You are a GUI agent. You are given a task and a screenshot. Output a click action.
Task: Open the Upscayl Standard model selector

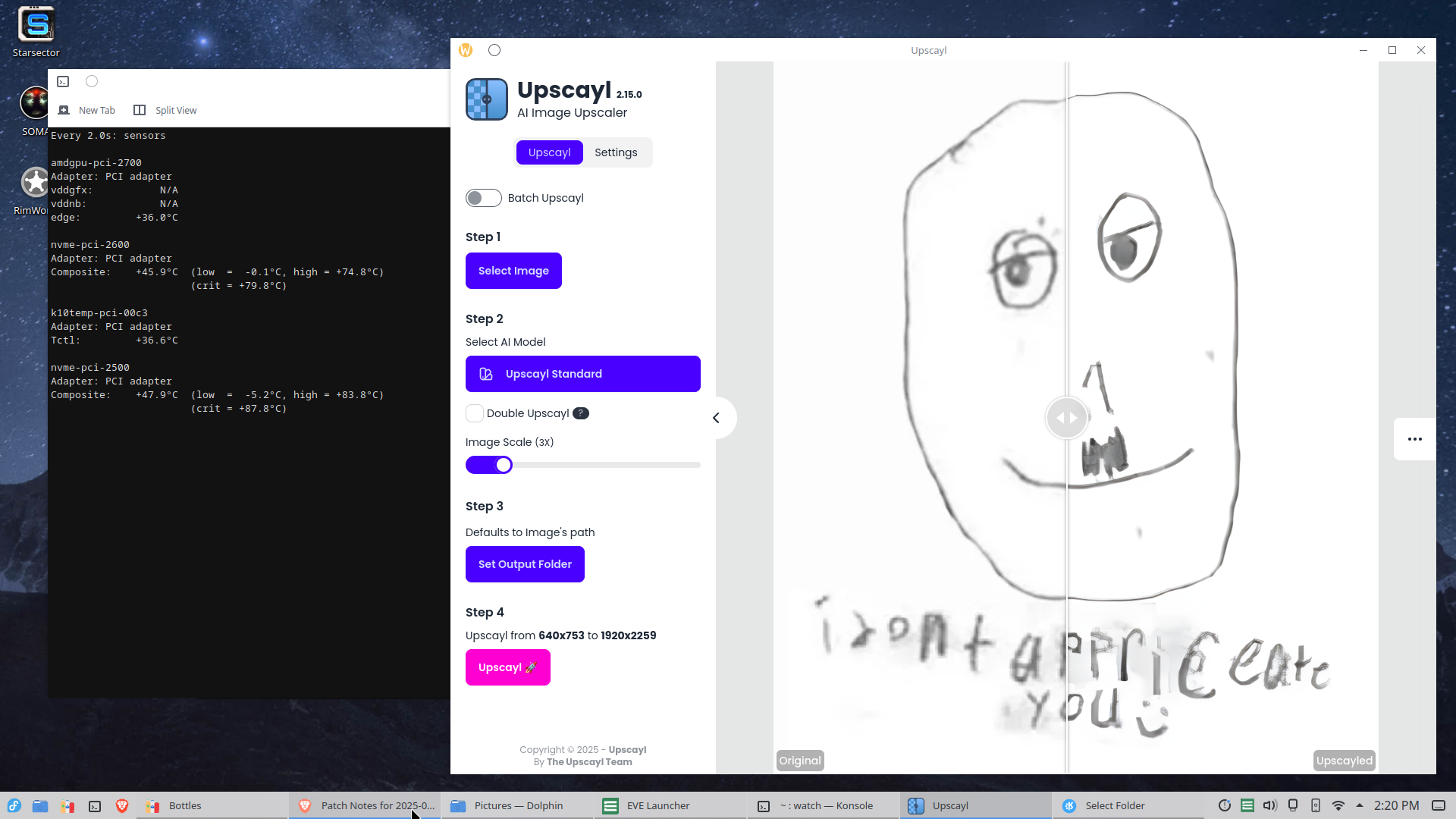pos(582,374)
